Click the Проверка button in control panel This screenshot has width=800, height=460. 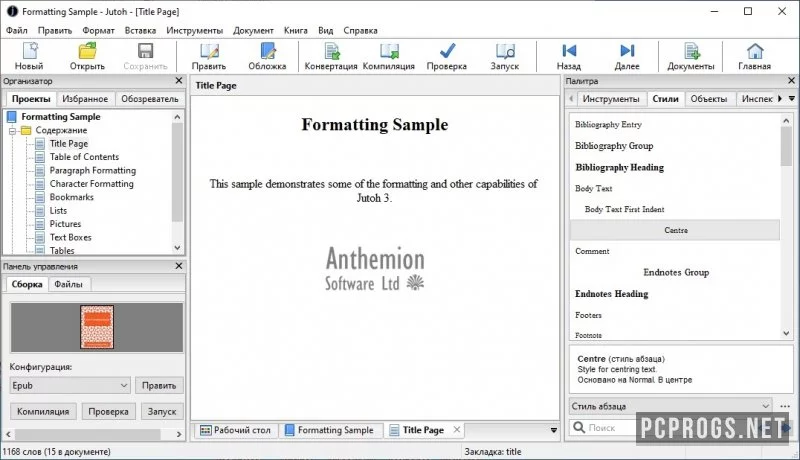108,412
